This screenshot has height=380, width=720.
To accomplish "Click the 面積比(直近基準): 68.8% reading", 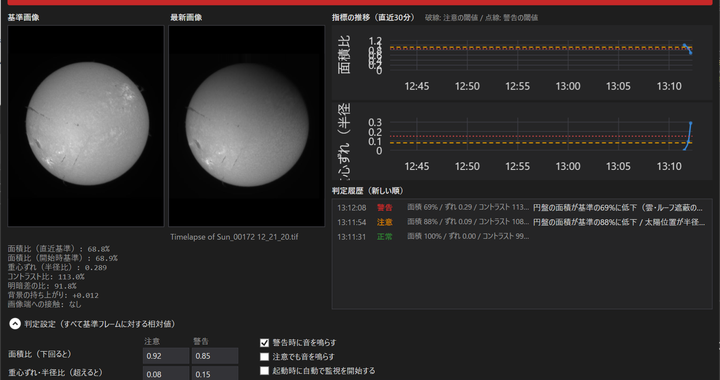I will (x=58, y=249).
